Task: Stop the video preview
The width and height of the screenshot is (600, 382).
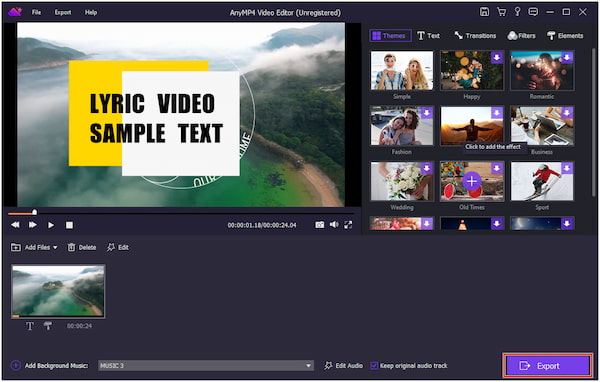Action: [69, 225]
